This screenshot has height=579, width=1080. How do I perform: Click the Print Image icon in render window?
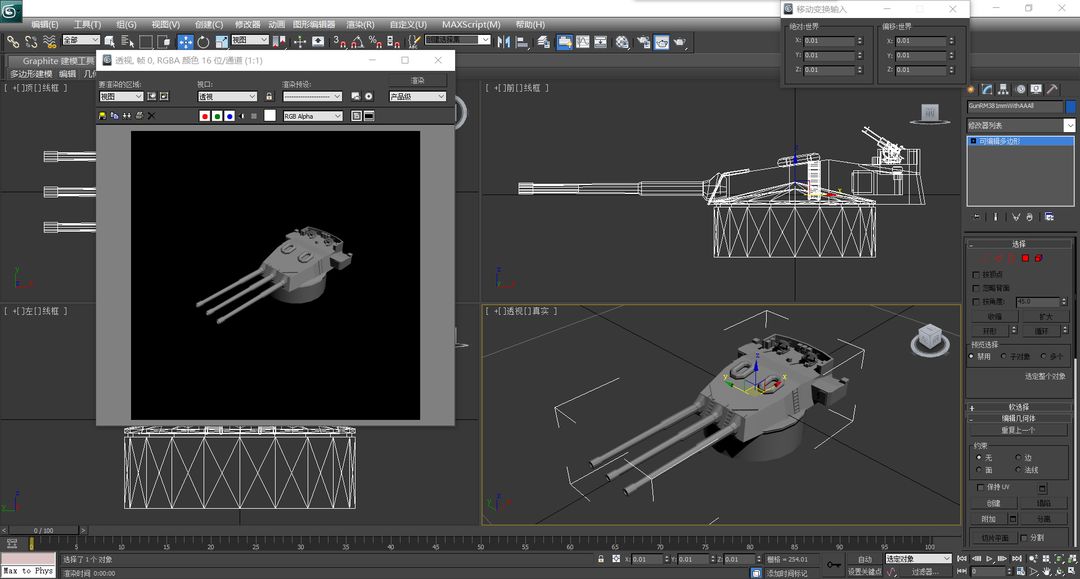click(x=139, y=116)
